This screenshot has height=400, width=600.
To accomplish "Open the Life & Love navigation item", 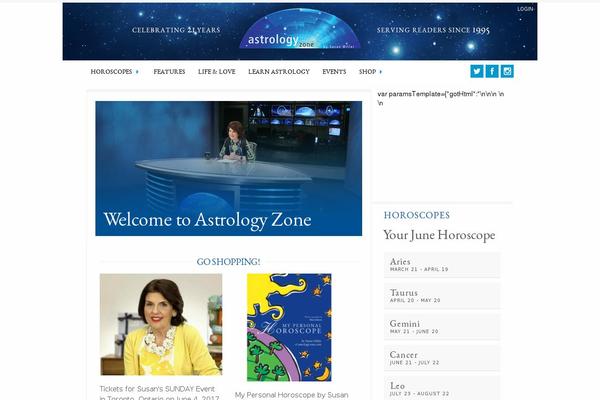I will (217, 72).
